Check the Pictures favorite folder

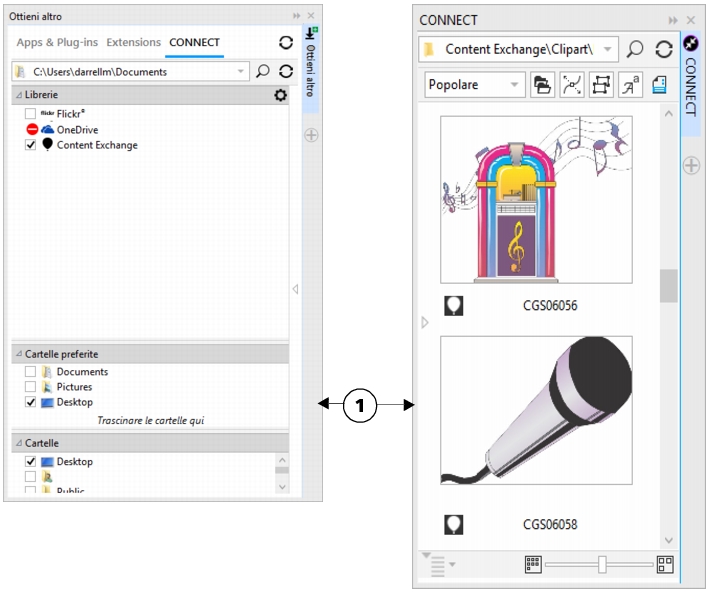pyautogui.click(x=31, y=387)
